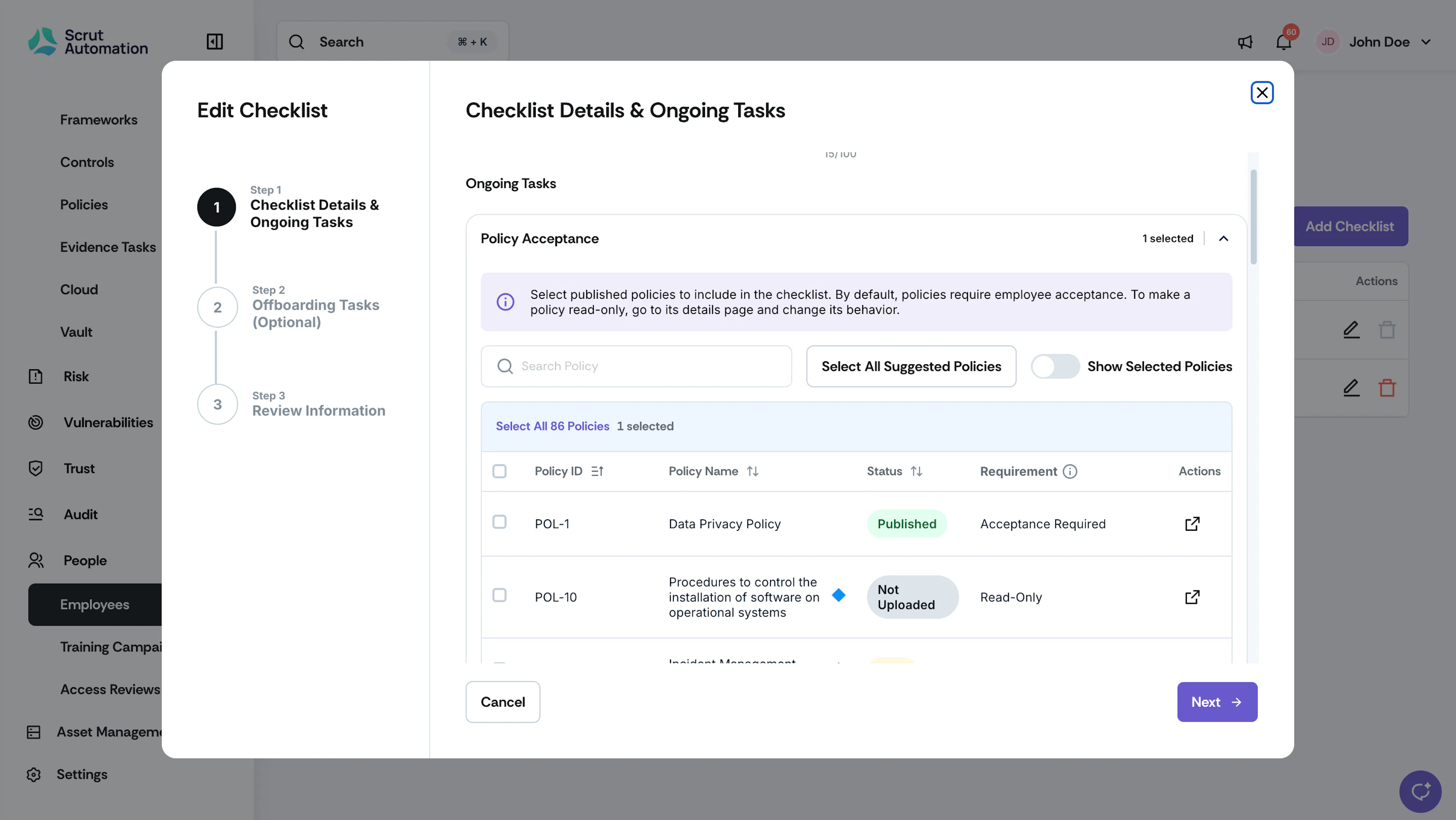Open Policies in the sidebar
The height and width of the screenshot is (820, 1456).
(x=84, y=205)
